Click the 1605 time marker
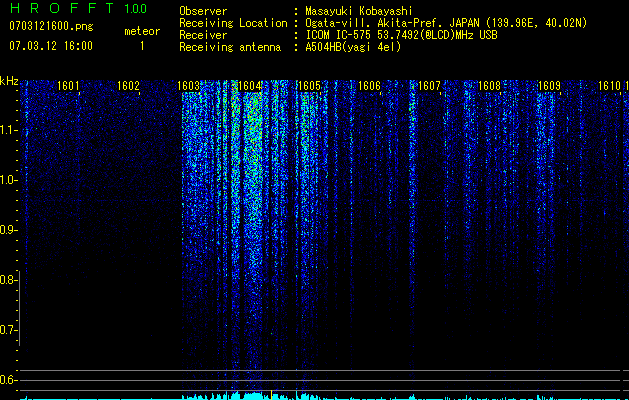Viewport: 629px width, 400px height. pyautogui.click(x=309, y=86)
